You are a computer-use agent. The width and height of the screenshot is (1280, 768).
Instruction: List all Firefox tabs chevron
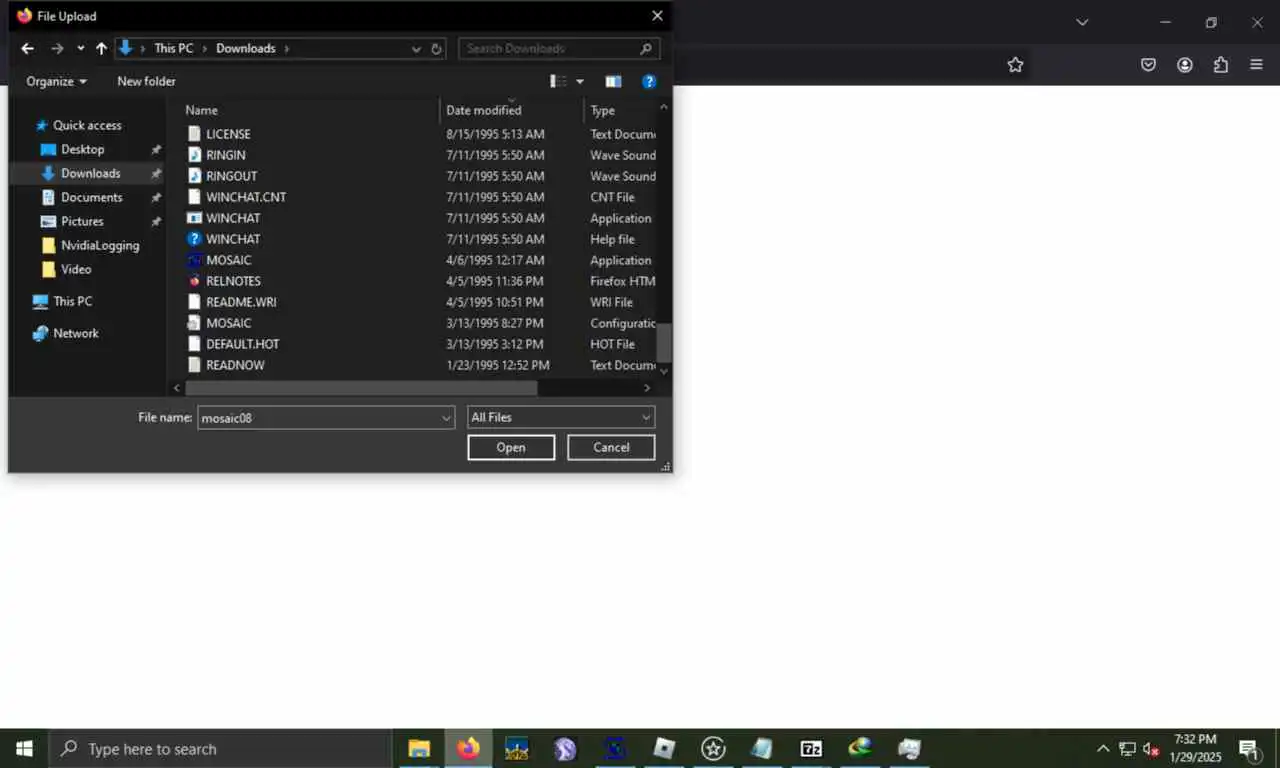(1082, 22)
